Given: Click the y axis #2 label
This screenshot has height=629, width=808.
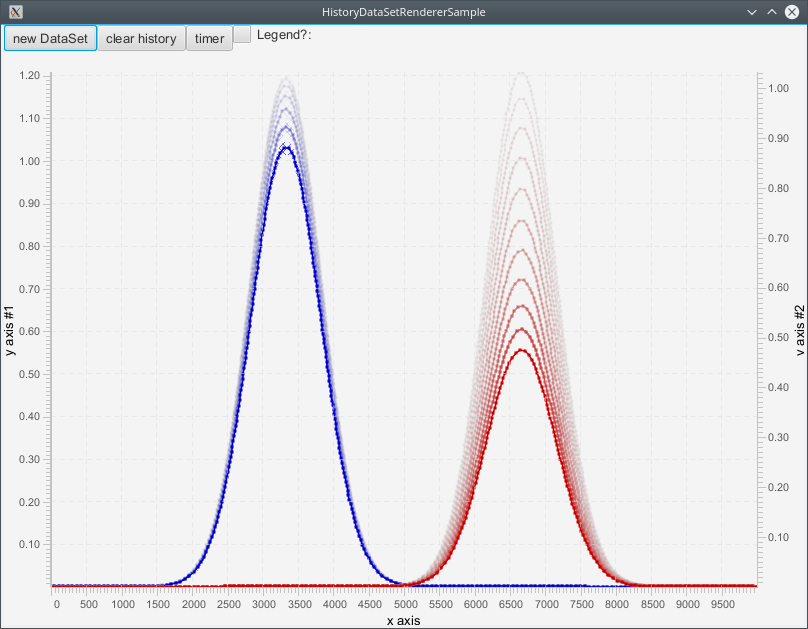Looking at the screenshot, I should pos(798,330).
